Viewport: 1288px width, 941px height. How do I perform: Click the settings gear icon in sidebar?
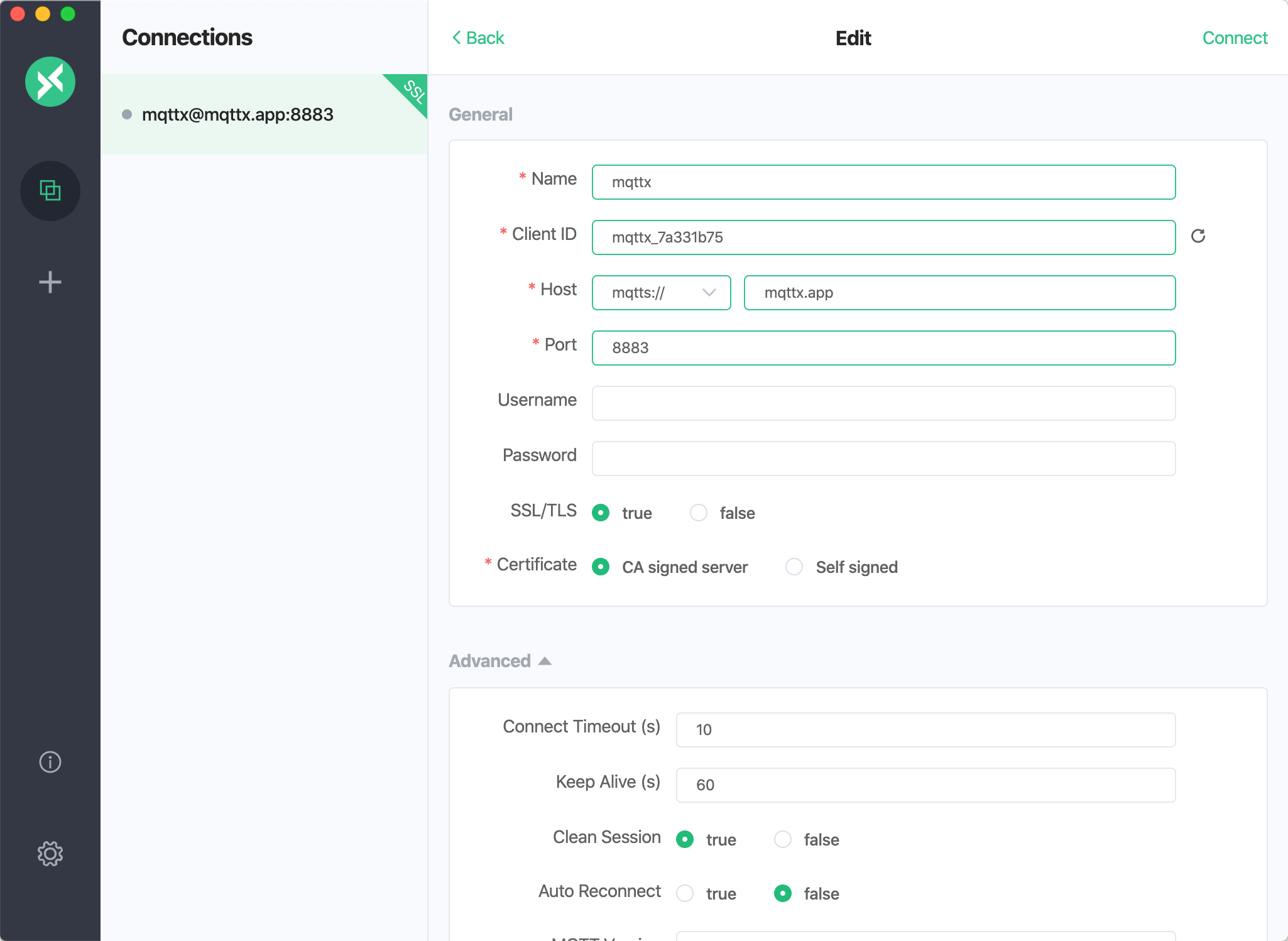(50, 854)
